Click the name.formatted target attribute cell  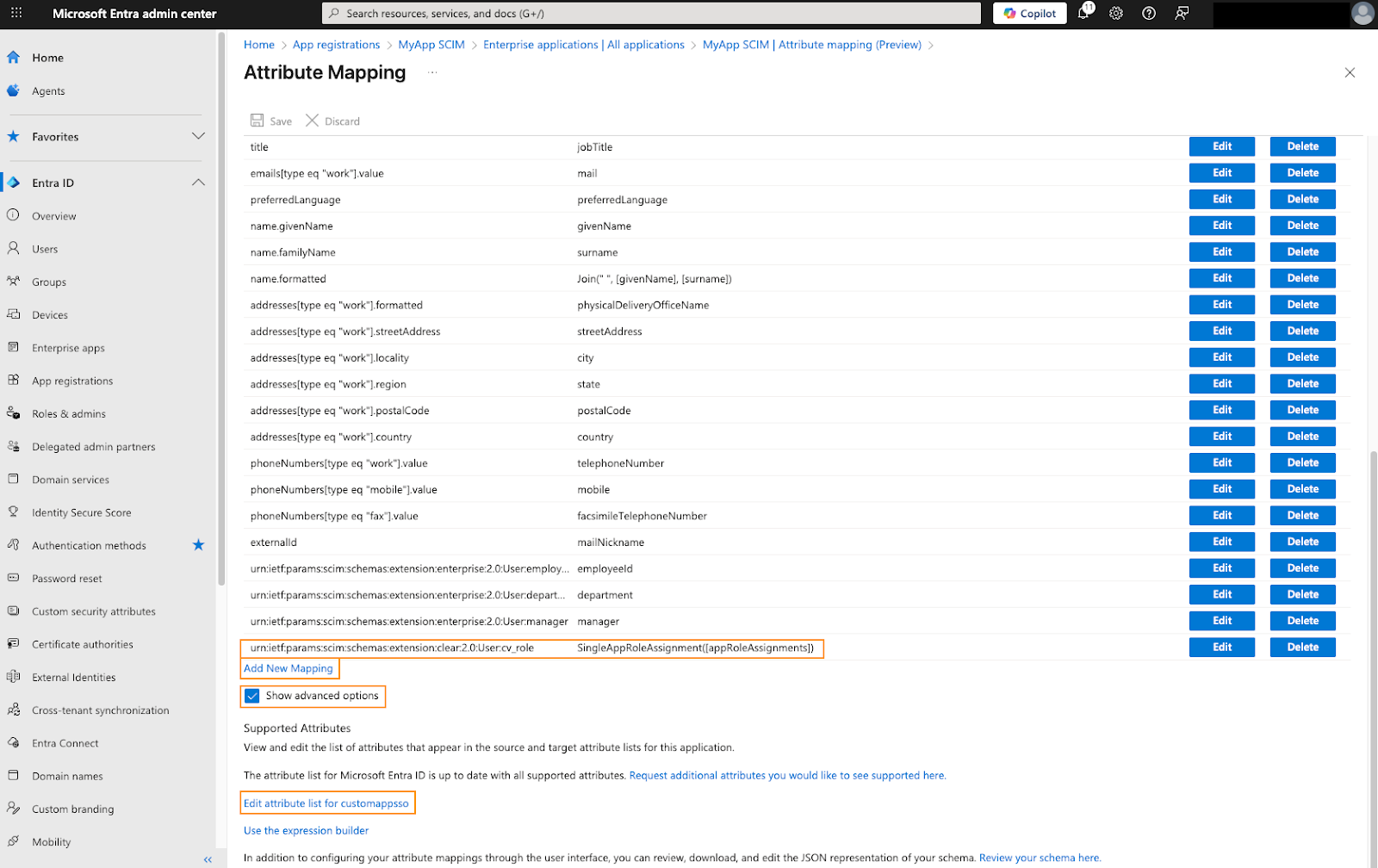coord(288,279)
